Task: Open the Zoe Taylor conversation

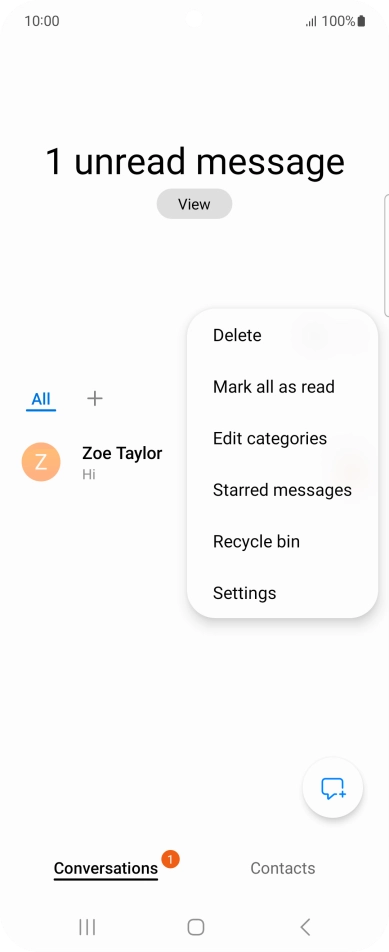Action: [103, 462]
